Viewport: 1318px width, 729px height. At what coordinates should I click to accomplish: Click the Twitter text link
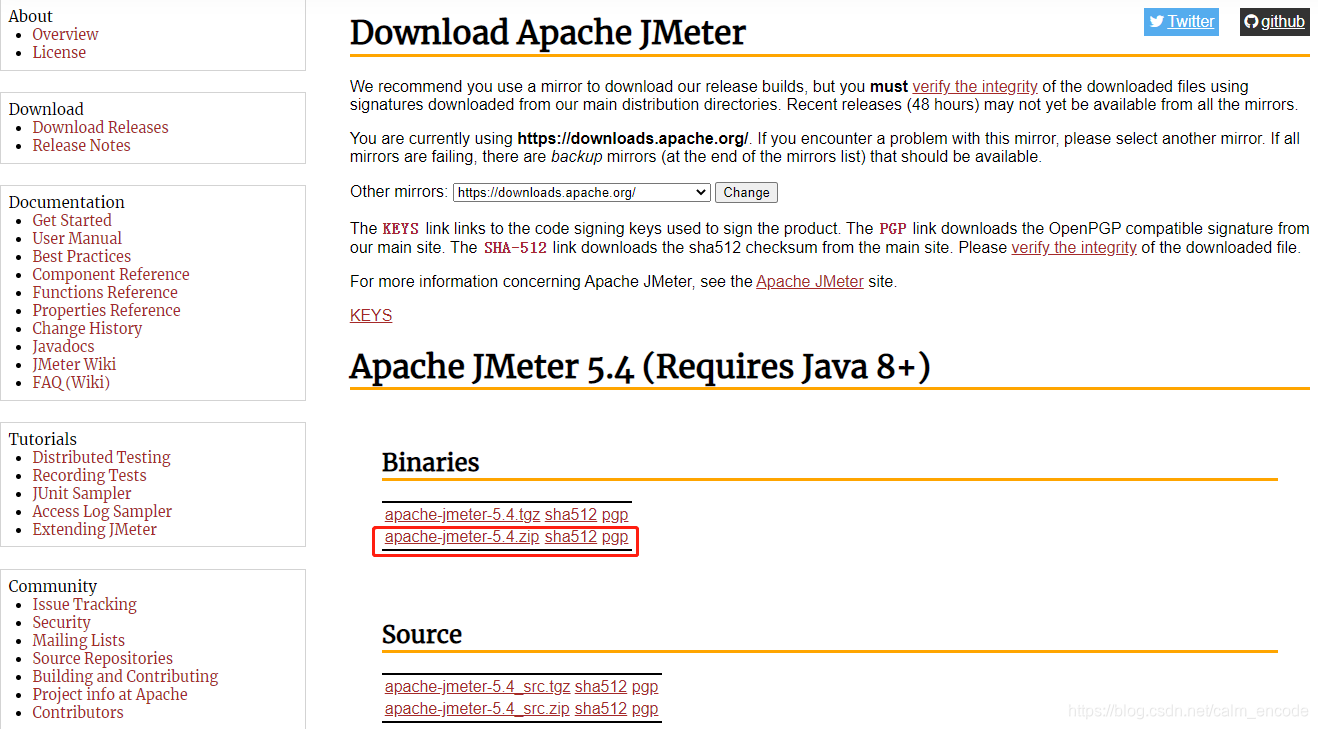point(1191,22)
